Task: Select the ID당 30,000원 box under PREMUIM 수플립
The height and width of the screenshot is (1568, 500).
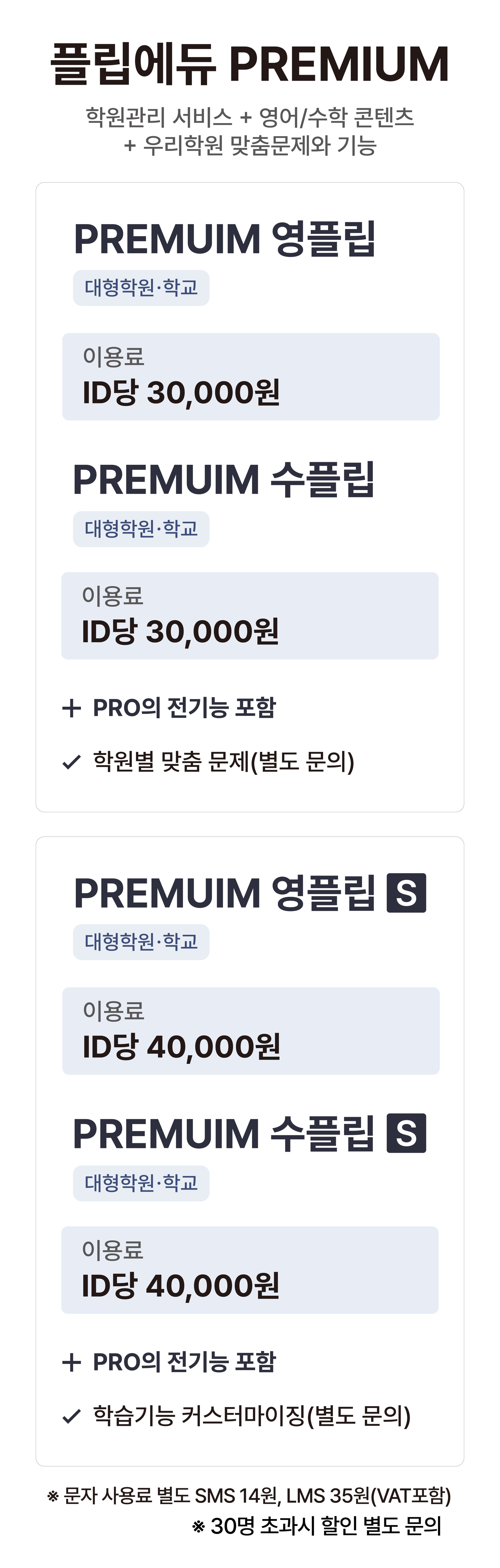Action: pyautogui.click(x=250, y=615)
